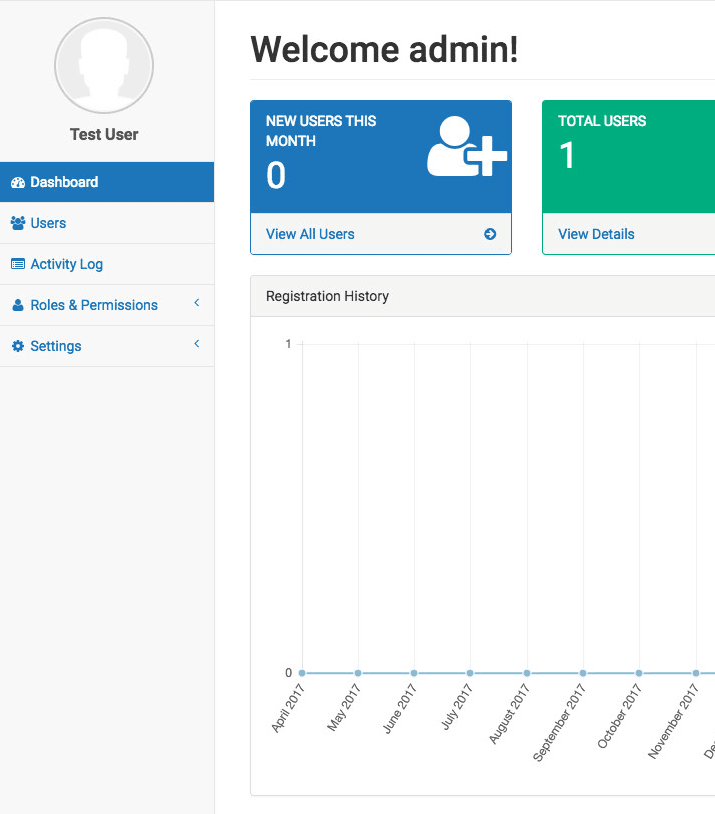Click the Roles & Permissions person icon
Viewport: 715px width, 814px height.
point(18,305)
